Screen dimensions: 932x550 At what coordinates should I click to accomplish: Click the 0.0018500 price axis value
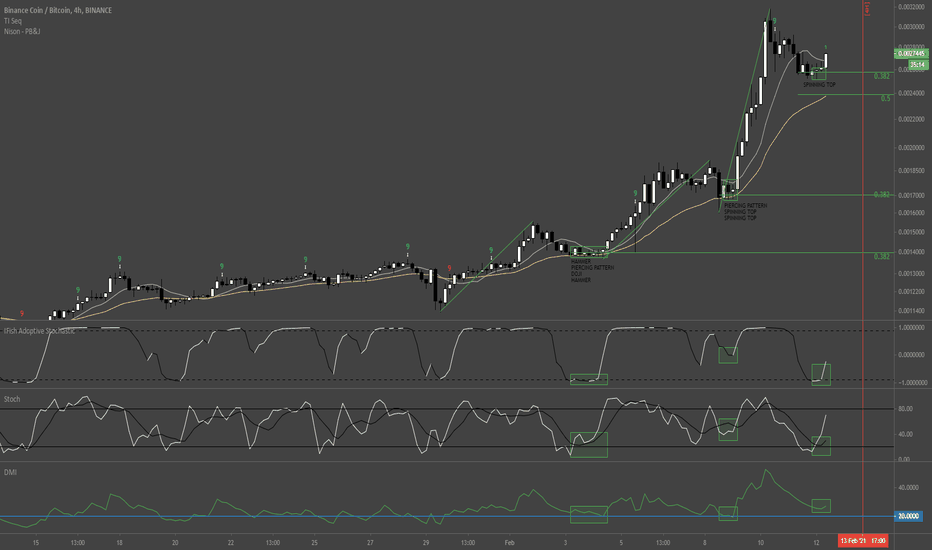pyautogui.click(x=911, y=171)
